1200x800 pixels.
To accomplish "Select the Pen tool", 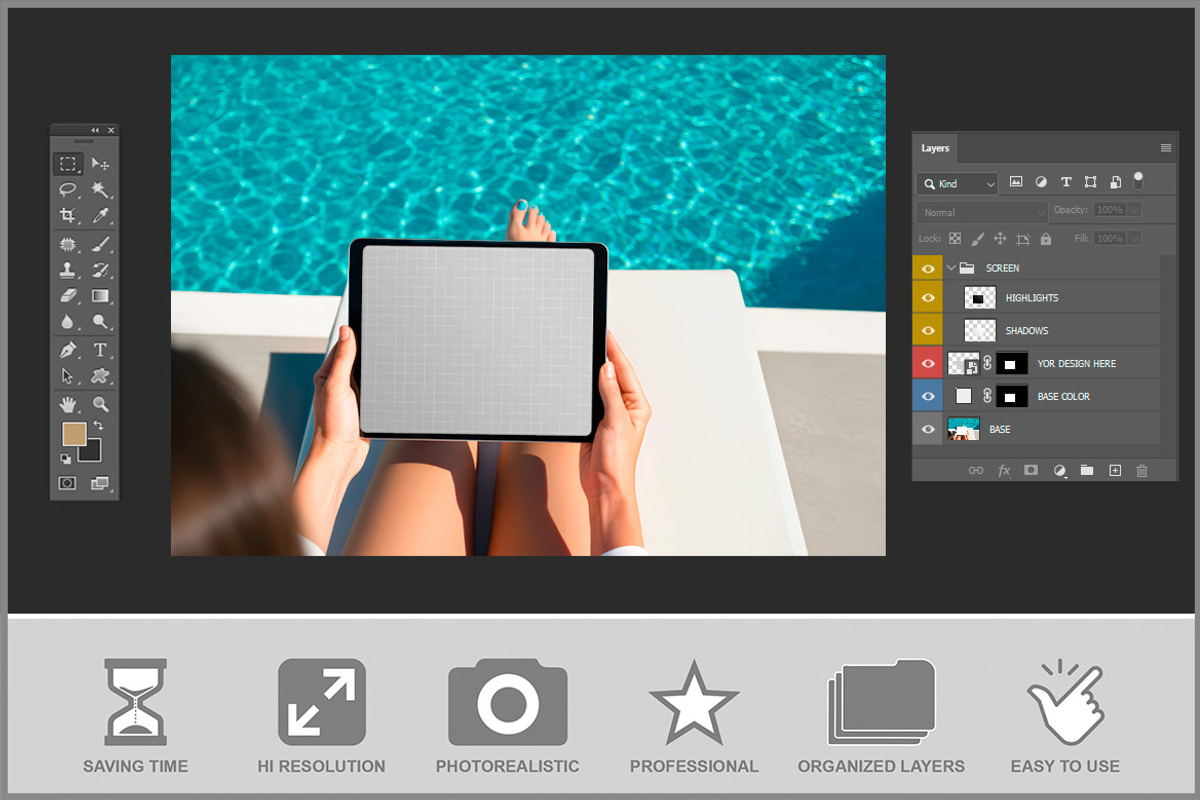I will (68, 350).
